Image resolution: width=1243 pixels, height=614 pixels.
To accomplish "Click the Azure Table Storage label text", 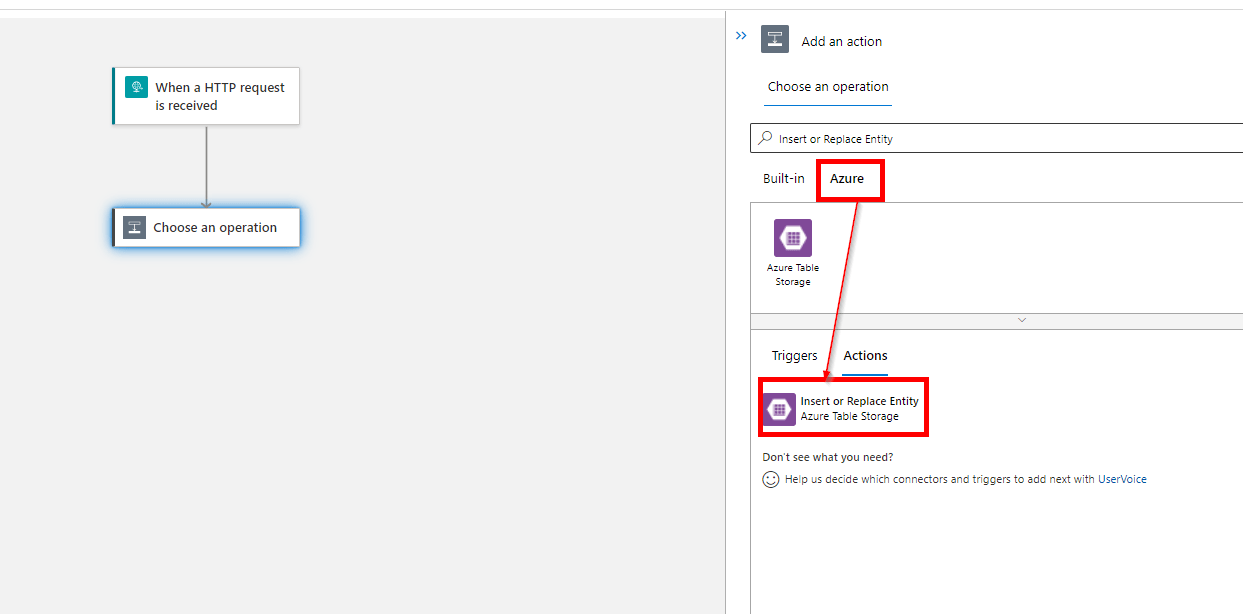I will (x=792, y=275).
